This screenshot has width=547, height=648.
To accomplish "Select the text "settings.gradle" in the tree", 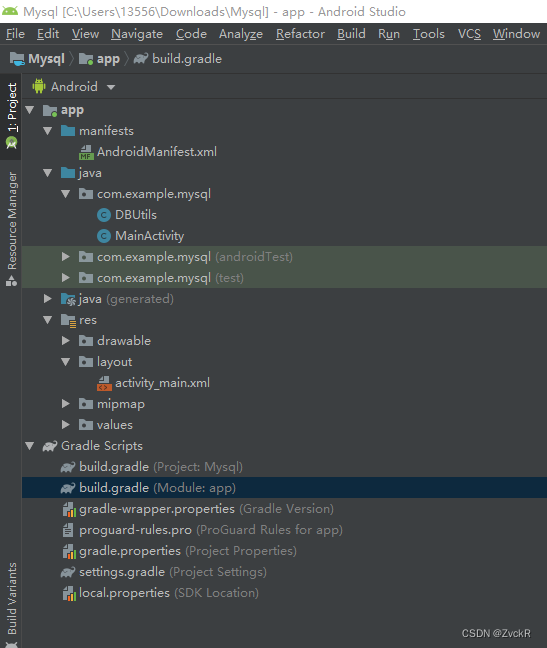I will 122,572.
